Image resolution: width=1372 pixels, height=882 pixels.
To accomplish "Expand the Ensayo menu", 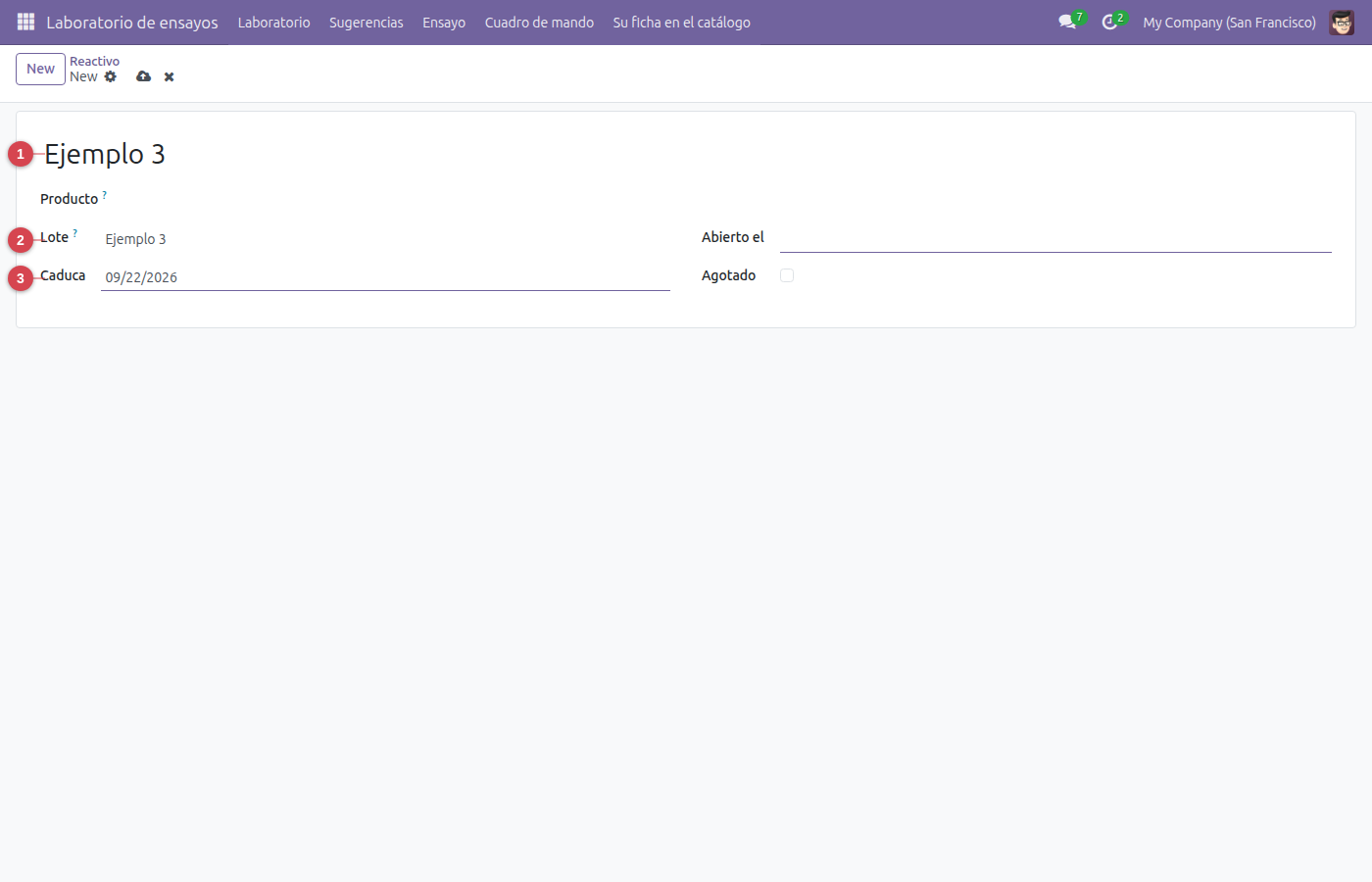I will (x=444, y=22).
